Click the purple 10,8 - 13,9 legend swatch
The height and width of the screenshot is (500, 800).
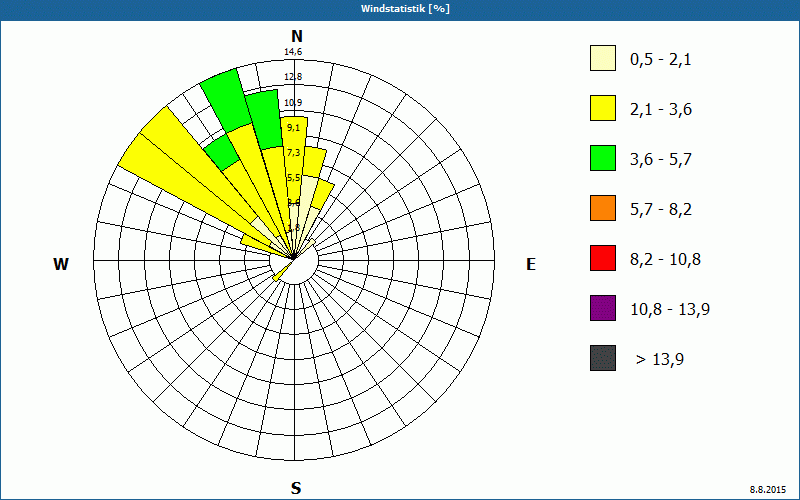[x=603, y=308]
